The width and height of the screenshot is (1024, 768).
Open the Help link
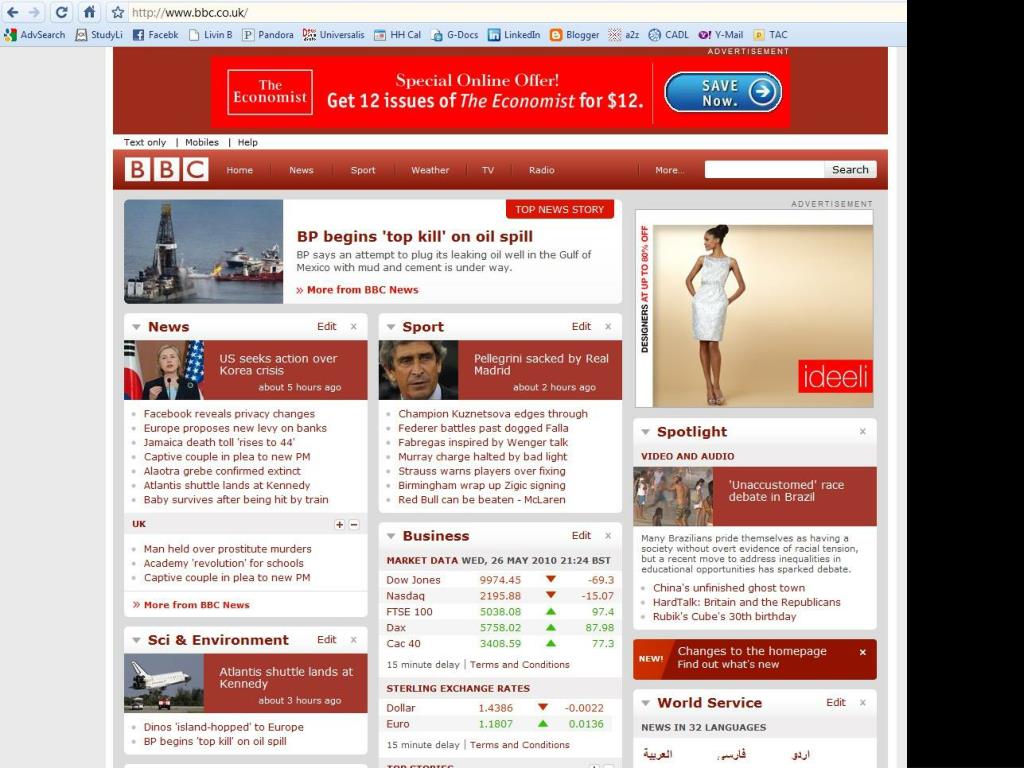point(248,142)
